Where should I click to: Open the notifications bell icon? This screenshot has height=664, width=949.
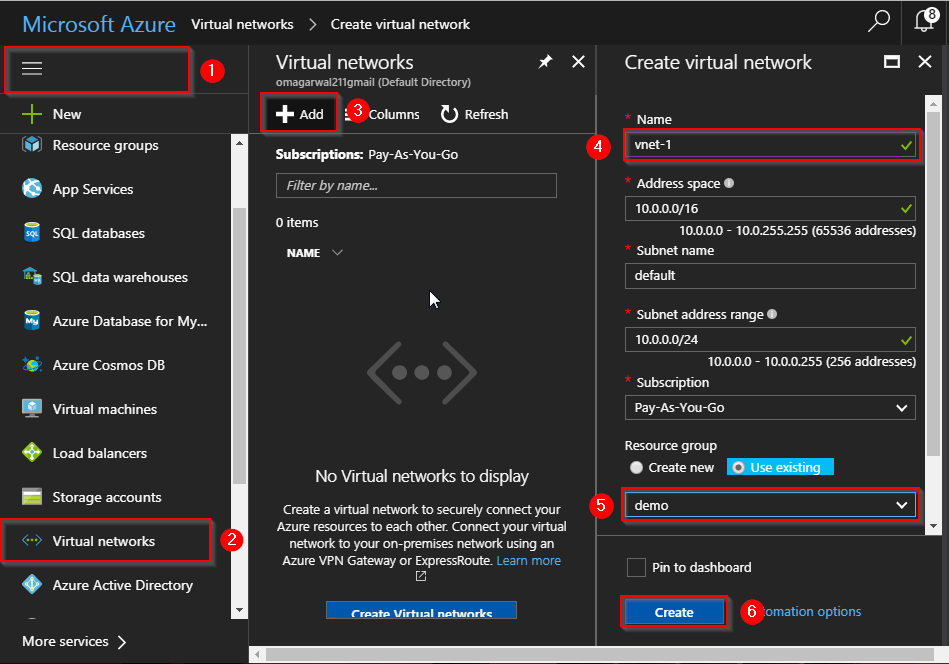click(x=925, y=21)
